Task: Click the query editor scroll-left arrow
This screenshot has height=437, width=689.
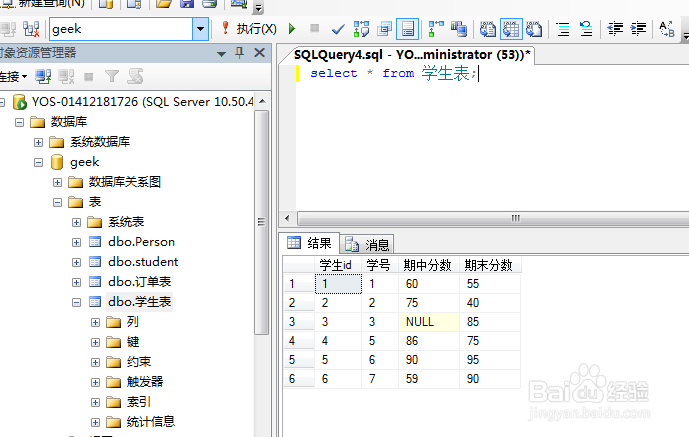Action: pyautogui.click(x=287, y=218)
